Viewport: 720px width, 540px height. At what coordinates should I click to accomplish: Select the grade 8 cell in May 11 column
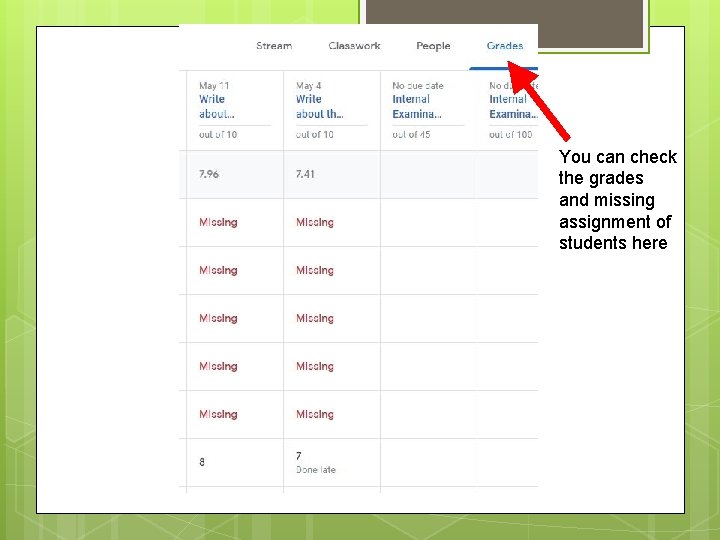(x=235, y=462)
